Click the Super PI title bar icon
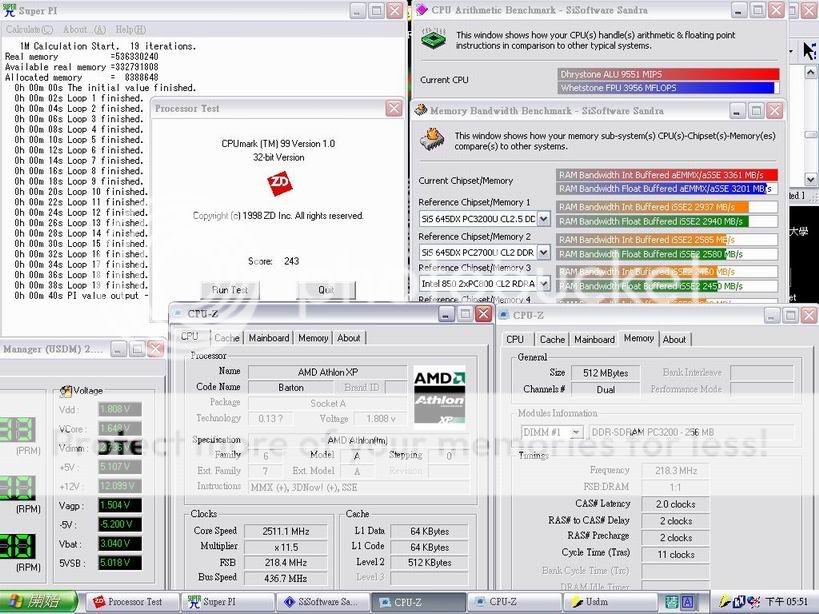Image resolution: width=819 pixels, height=614 pixels. [x=10, y=10]
